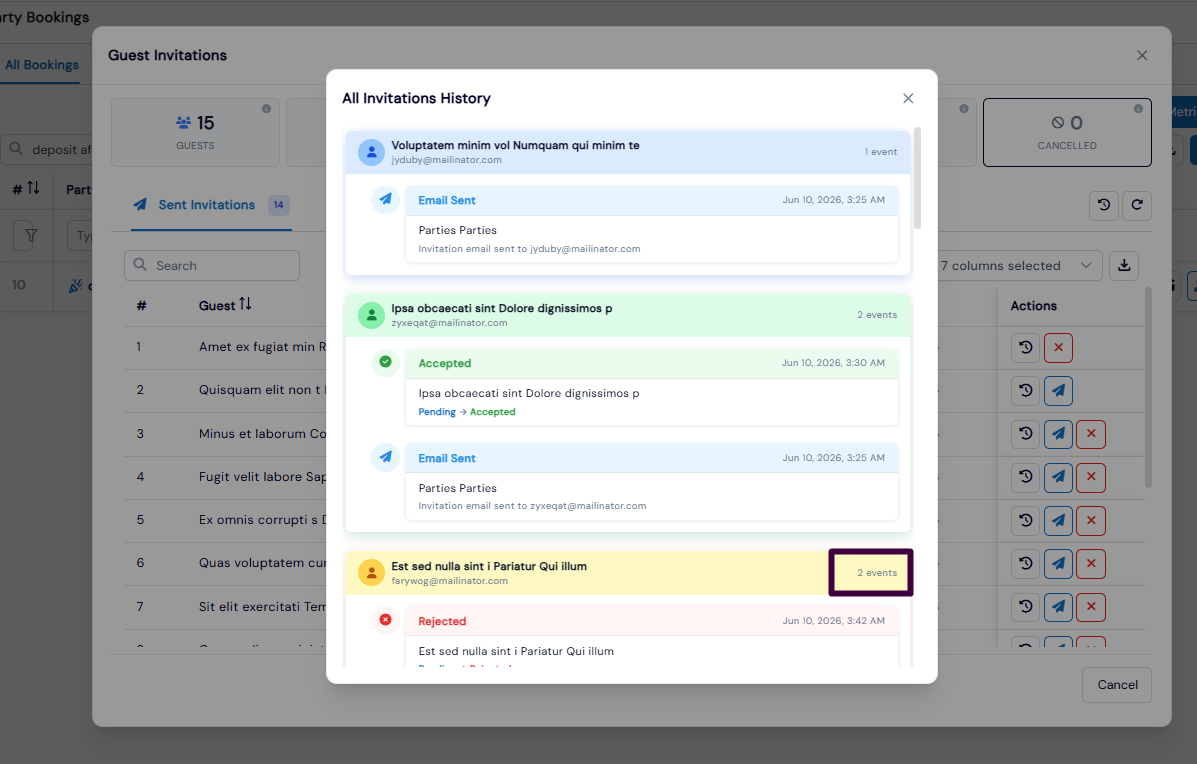Close the Guest Invitations panel

pyautogui.click(x=1142, y=56)
